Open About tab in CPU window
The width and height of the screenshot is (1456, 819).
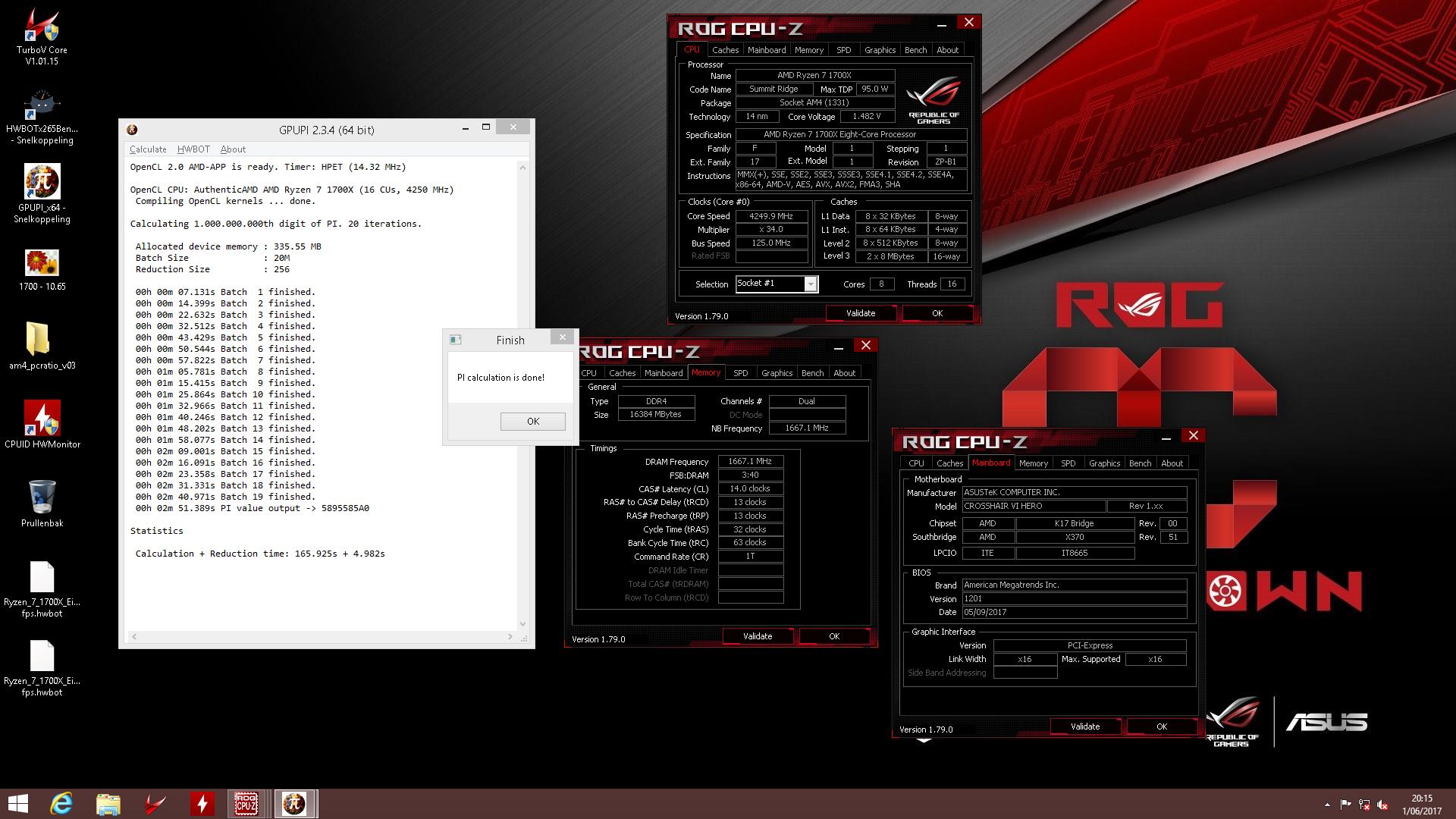[x=948, y=50]
